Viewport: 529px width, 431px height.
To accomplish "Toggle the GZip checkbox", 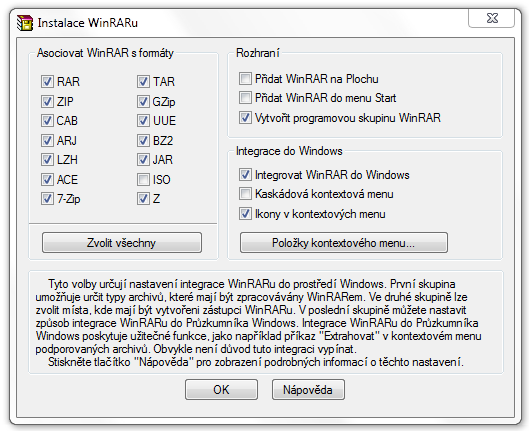I will 143,101.
